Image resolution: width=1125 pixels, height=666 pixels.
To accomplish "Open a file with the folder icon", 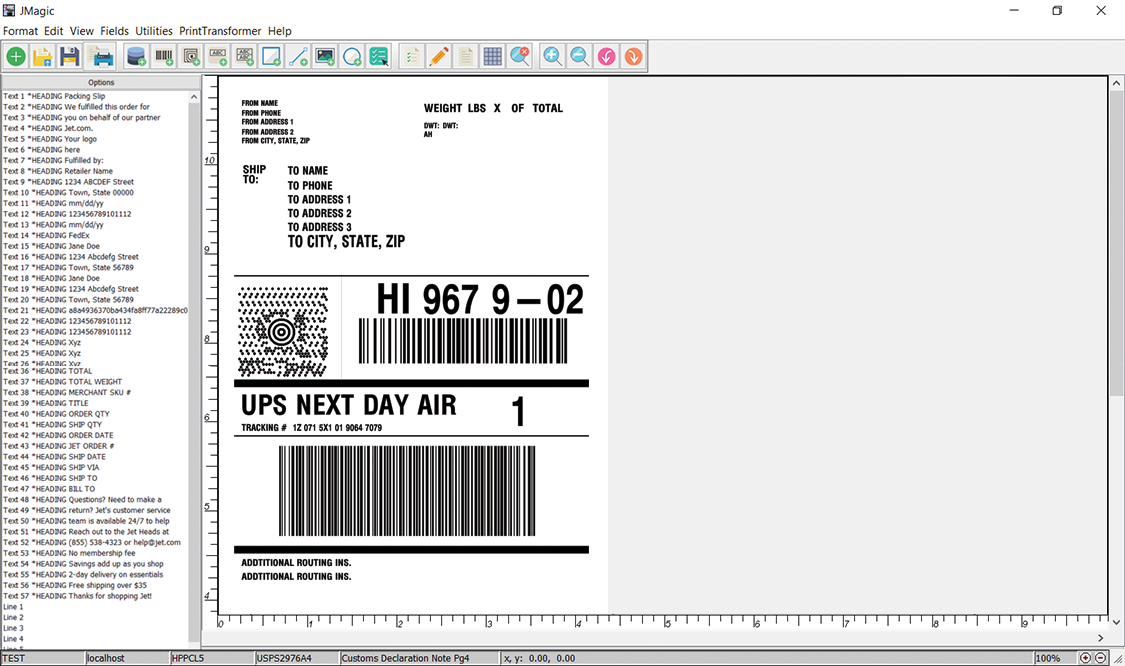I will point(42,56).
